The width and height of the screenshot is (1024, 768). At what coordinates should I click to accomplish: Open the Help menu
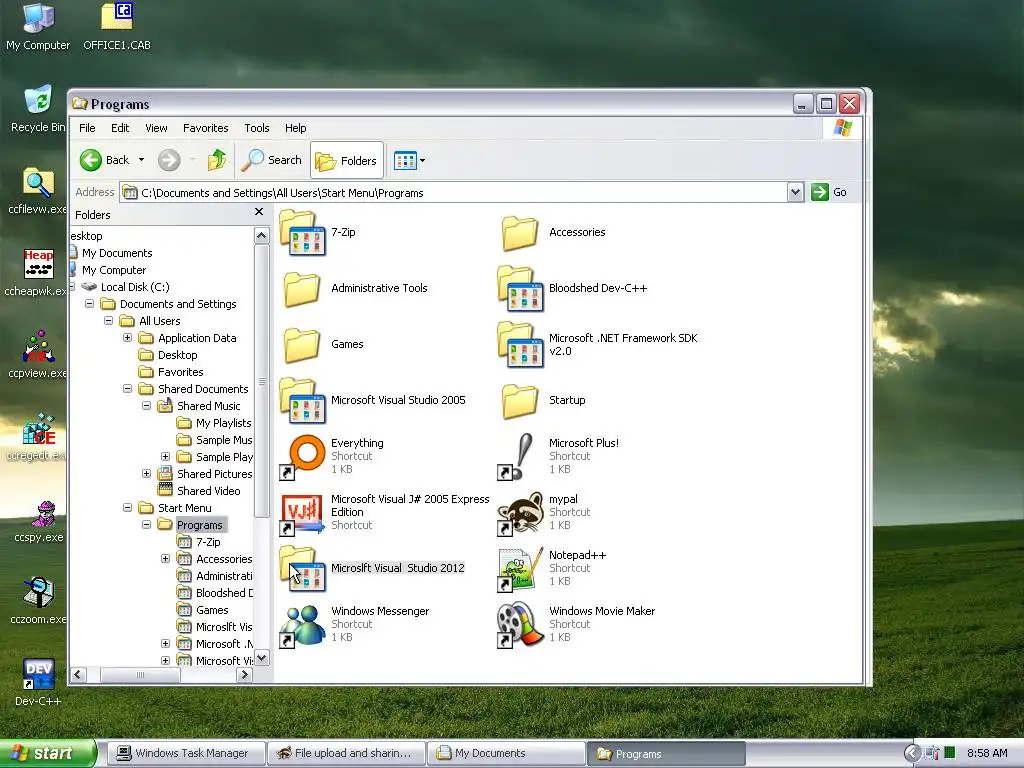[x=295, y=128]
